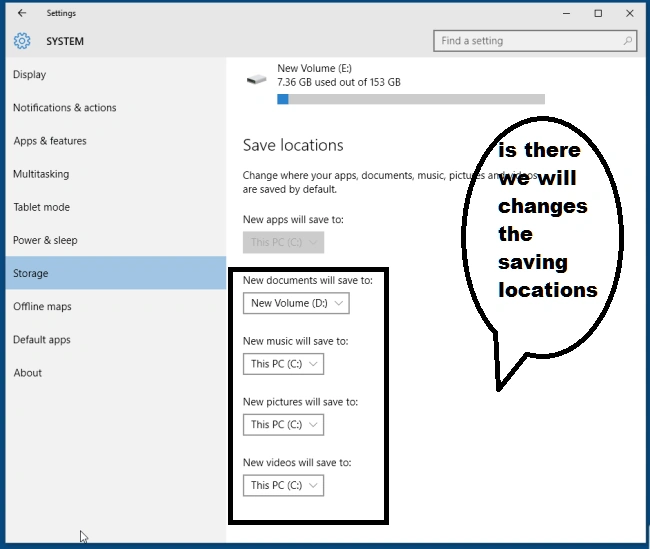
Task: Click '7.36 GB used out of 153 GB'
Action: tap(339, 82)
